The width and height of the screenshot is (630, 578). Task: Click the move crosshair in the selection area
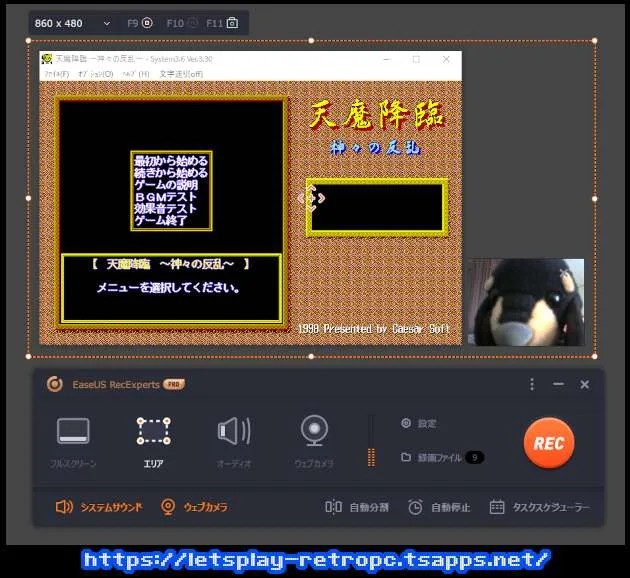[311, 198]
